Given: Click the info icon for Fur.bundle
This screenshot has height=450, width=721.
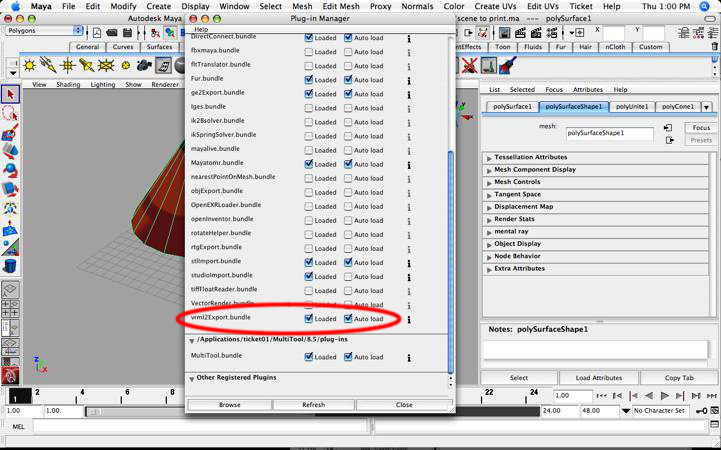Looking at the screenshot, I should (x=408, y=79).
